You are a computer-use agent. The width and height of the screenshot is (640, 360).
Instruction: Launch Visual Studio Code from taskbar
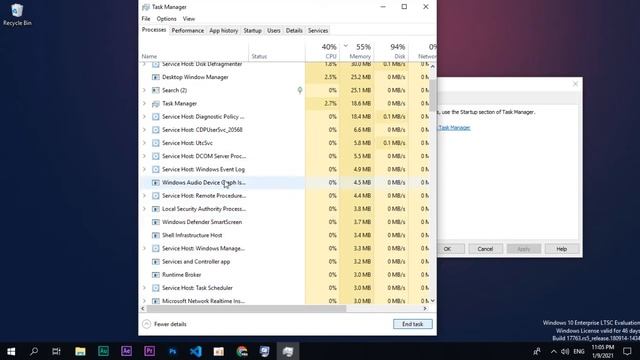[x=196, y=351]
